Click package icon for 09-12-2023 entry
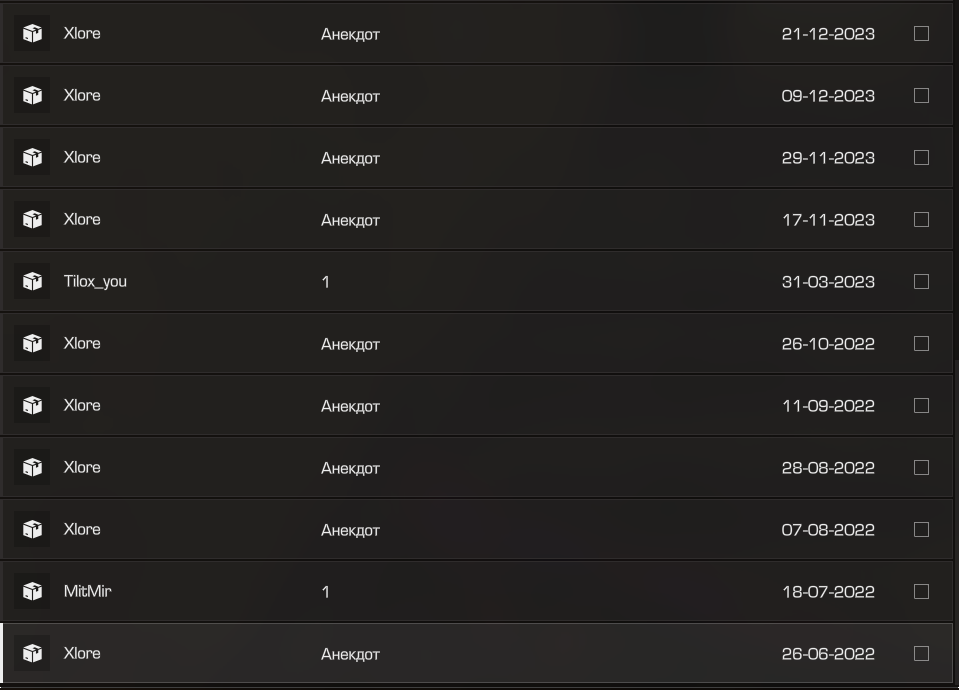Image resolution: width=959 pixels, height=690 pixels. point(32,95)
